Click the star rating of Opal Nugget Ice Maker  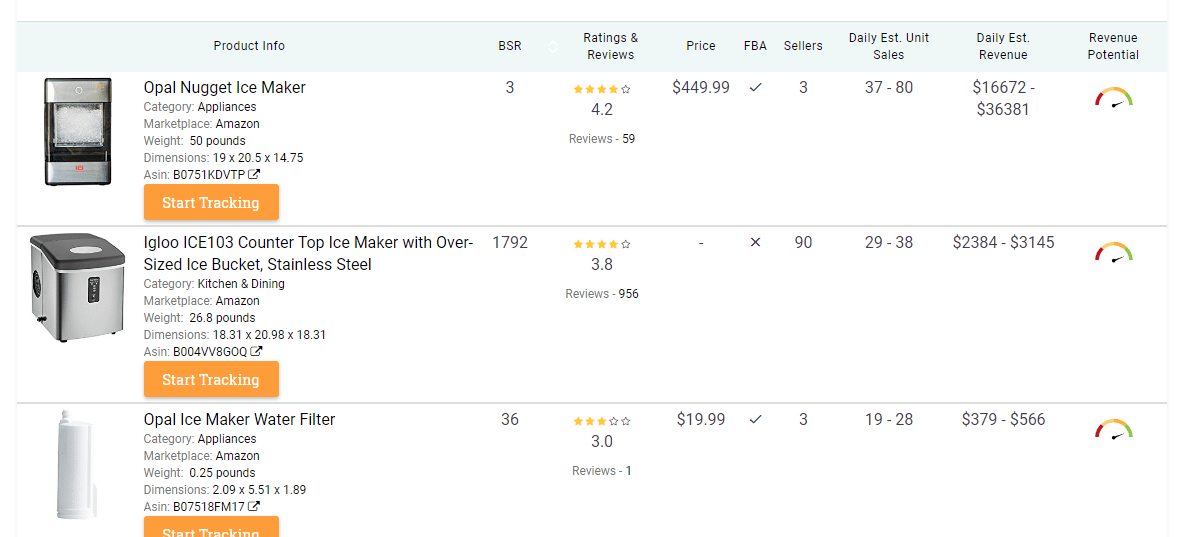coord(602,89)
